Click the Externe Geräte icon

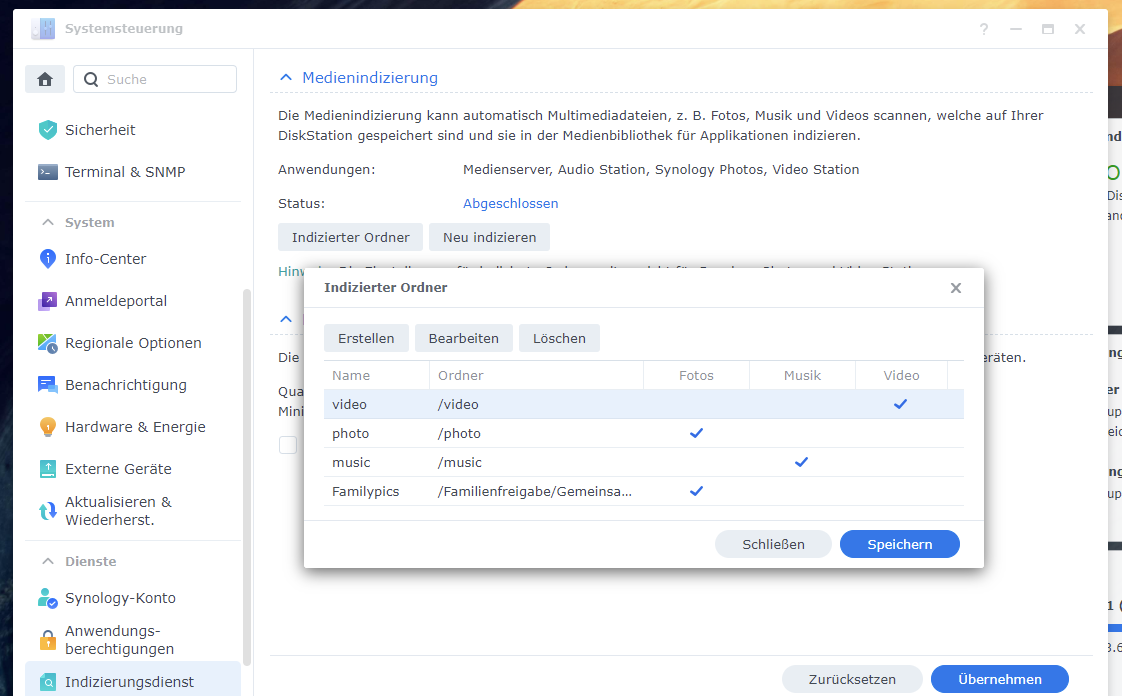(47, 469)
